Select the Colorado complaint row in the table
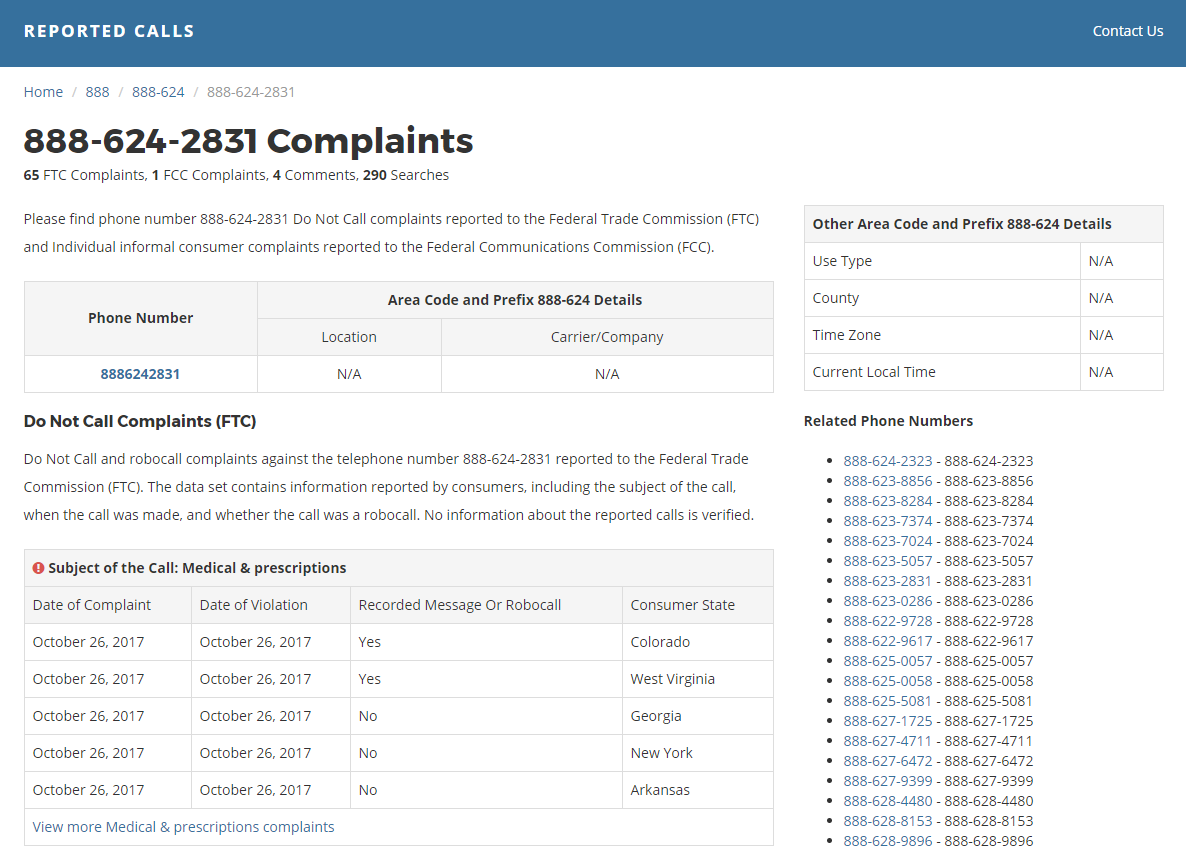1186x858 pixels. click(x=400, y=641)
